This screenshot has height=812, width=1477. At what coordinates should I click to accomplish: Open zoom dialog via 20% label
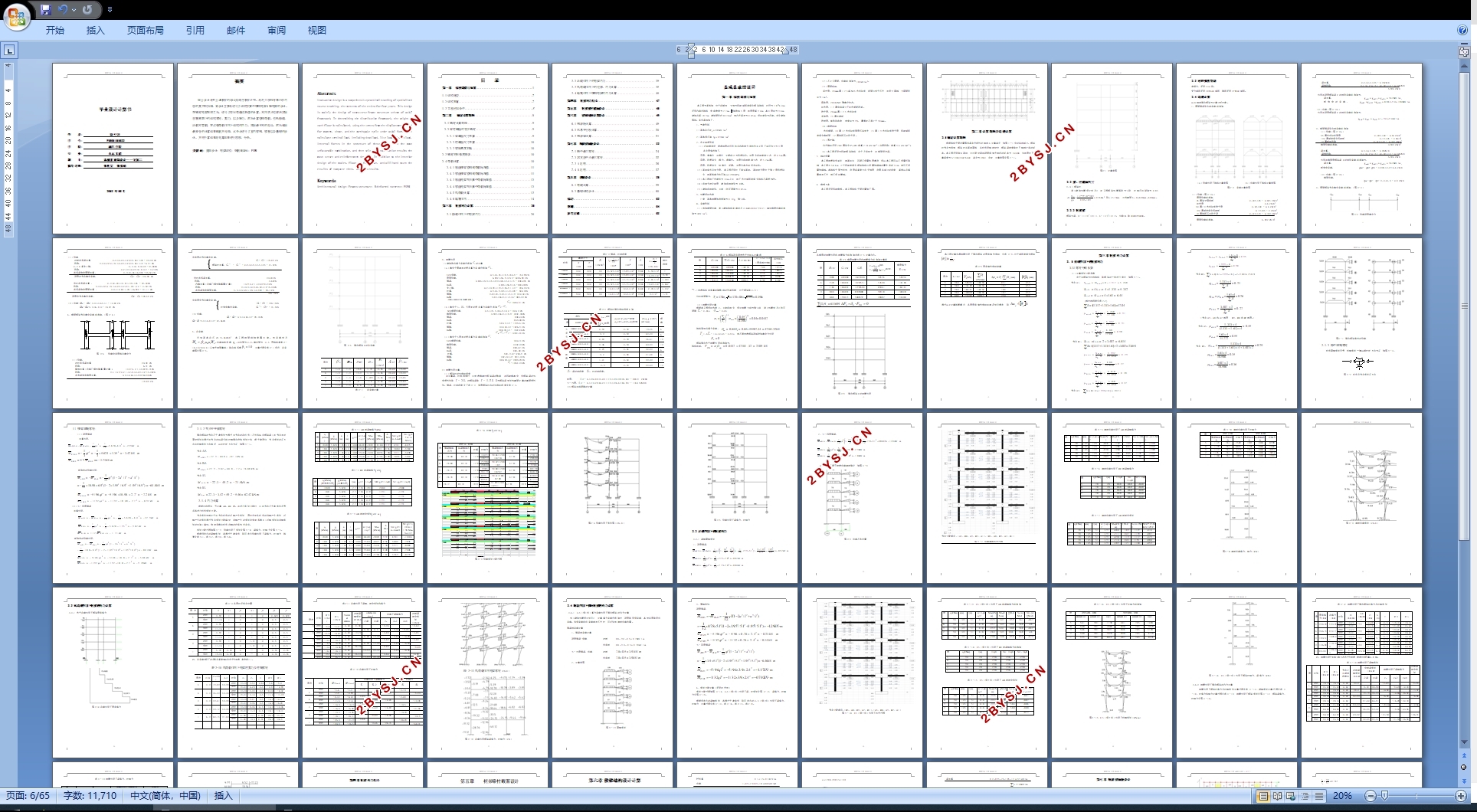pos(1342,796)
